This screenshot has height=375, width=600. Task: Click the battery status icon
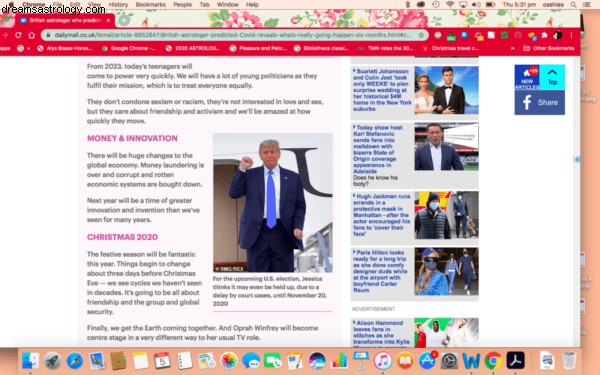tap(491, 5)
